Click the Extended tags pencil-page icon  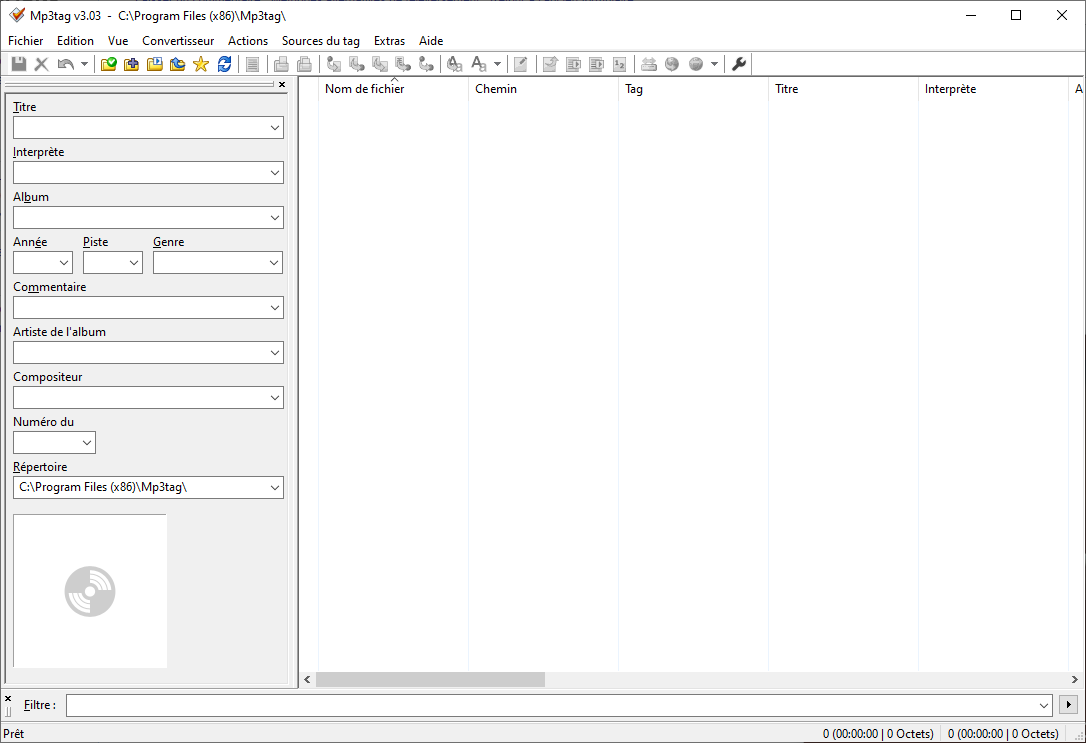(x=521, y=64)
